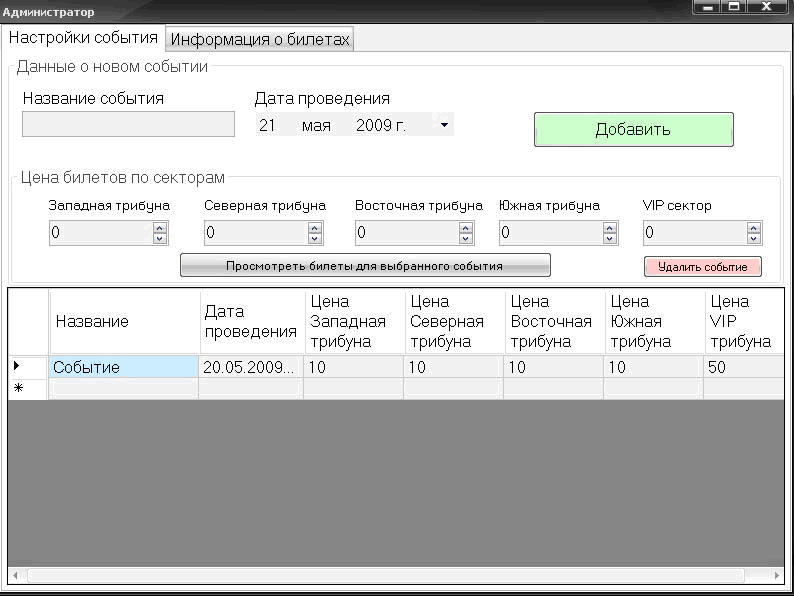This screenshot has height=596, width=794.
Task: Select the Событие cell in the grid
Action: [x=124, y=367]
